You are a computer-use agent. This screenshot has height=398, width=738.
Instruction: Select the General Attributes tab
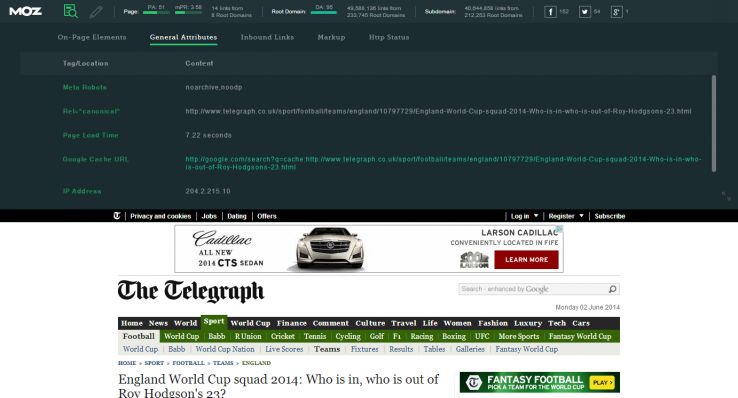(184, 37)
